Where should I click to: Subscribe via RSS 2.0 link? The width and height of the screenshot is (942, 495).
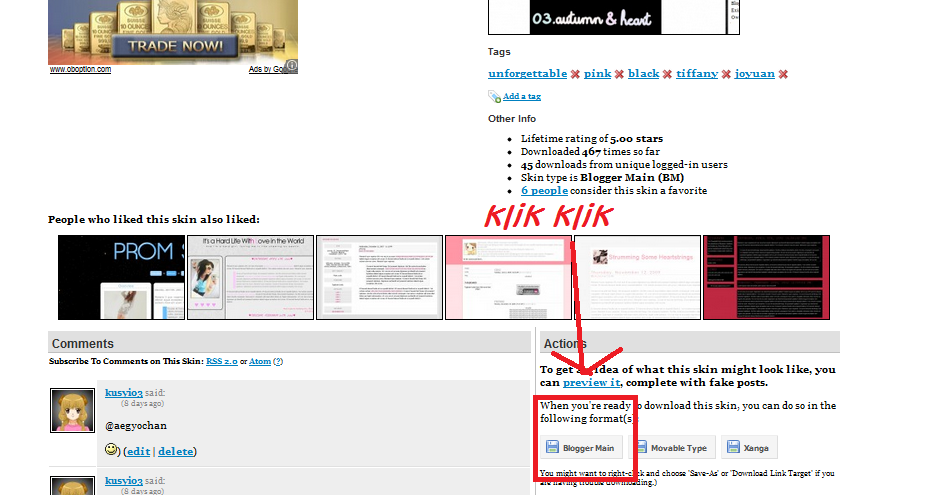pyautogui.click(x=222, y=361)
